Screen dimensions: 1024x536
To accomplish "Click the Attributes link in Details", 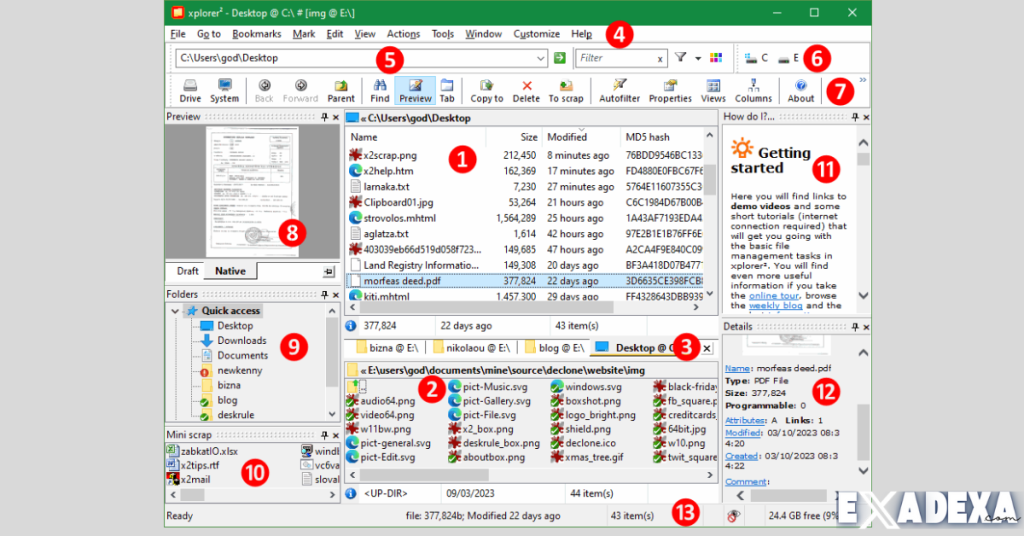I will (x=744, y=420).
